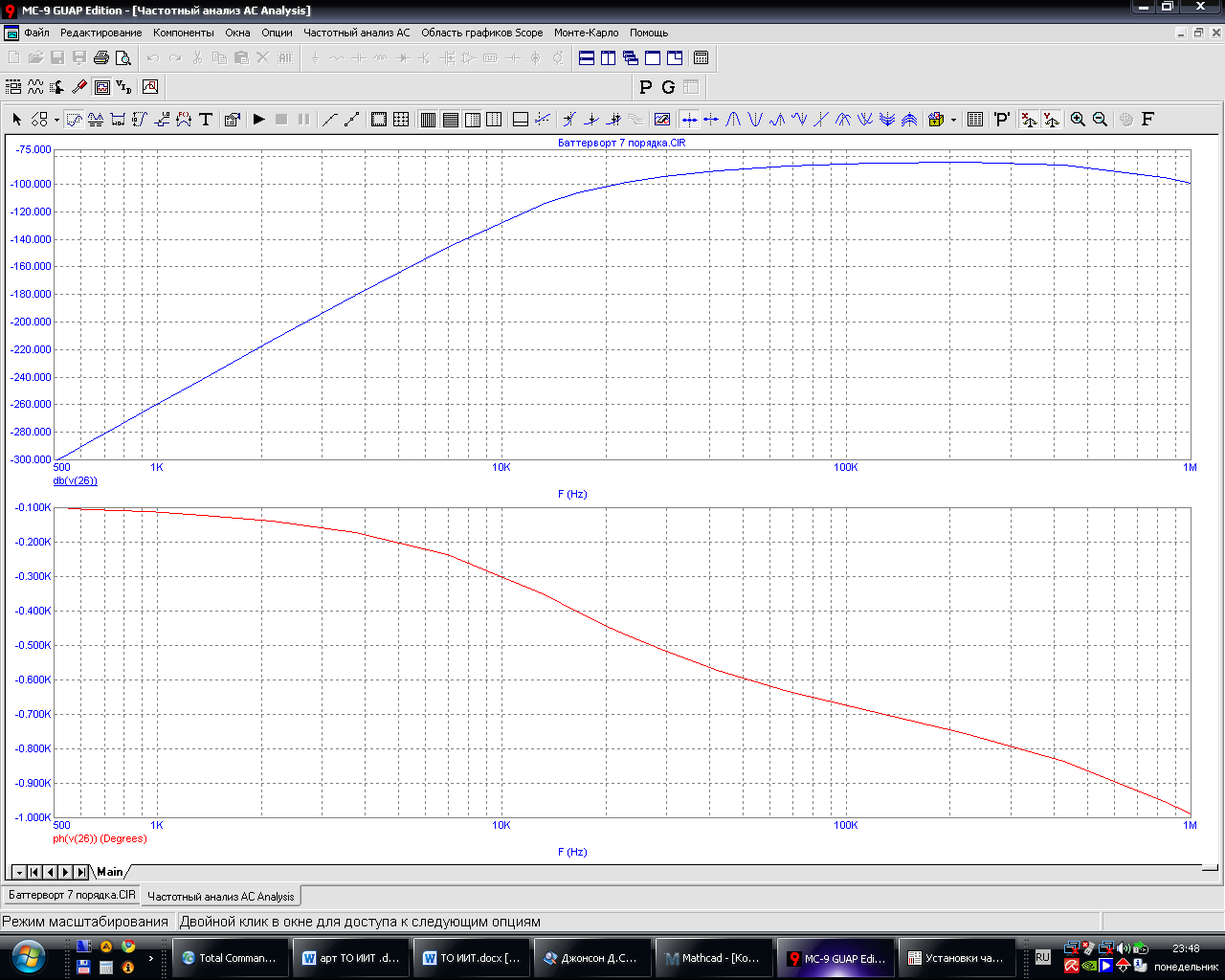Viewport: 1225px width, 980px height.
Task: Click the Calculator icon in the toolbar
Action: (701, 57)
